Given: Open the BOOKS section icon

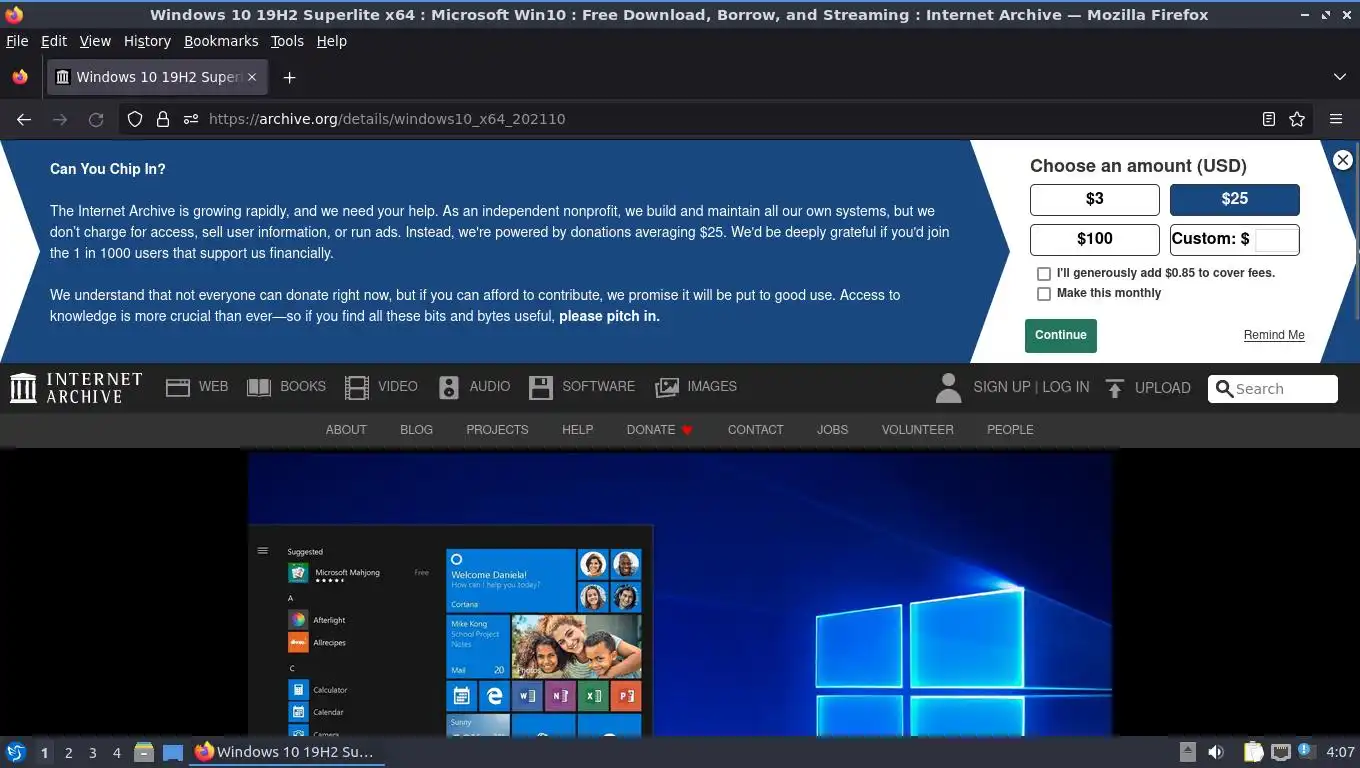Looking at the screenshot, I should point(259,388).
